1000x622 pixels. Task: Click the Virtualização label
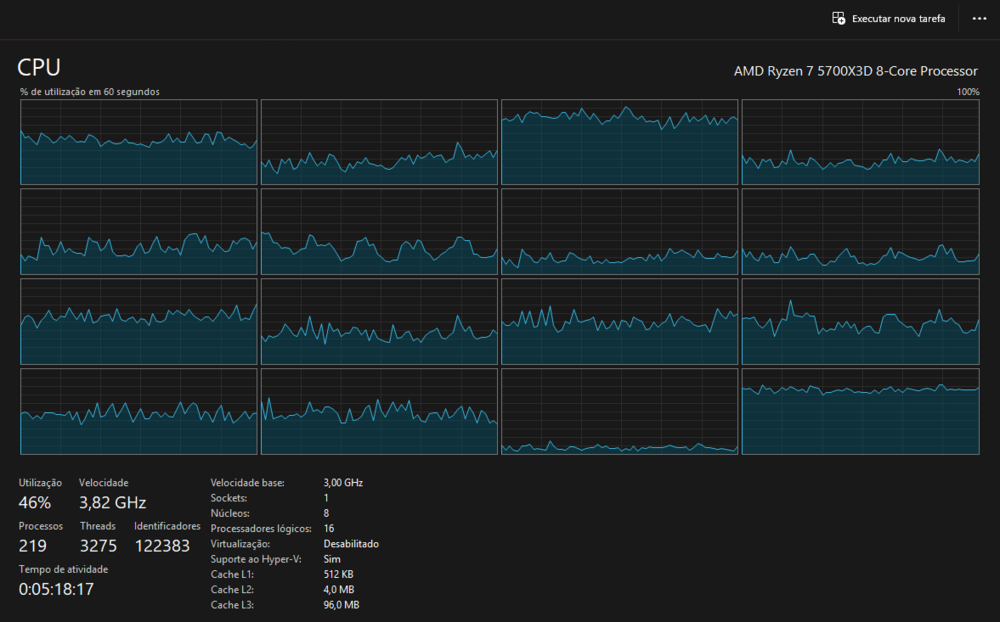pyautogui.click(x=240, y=544)
